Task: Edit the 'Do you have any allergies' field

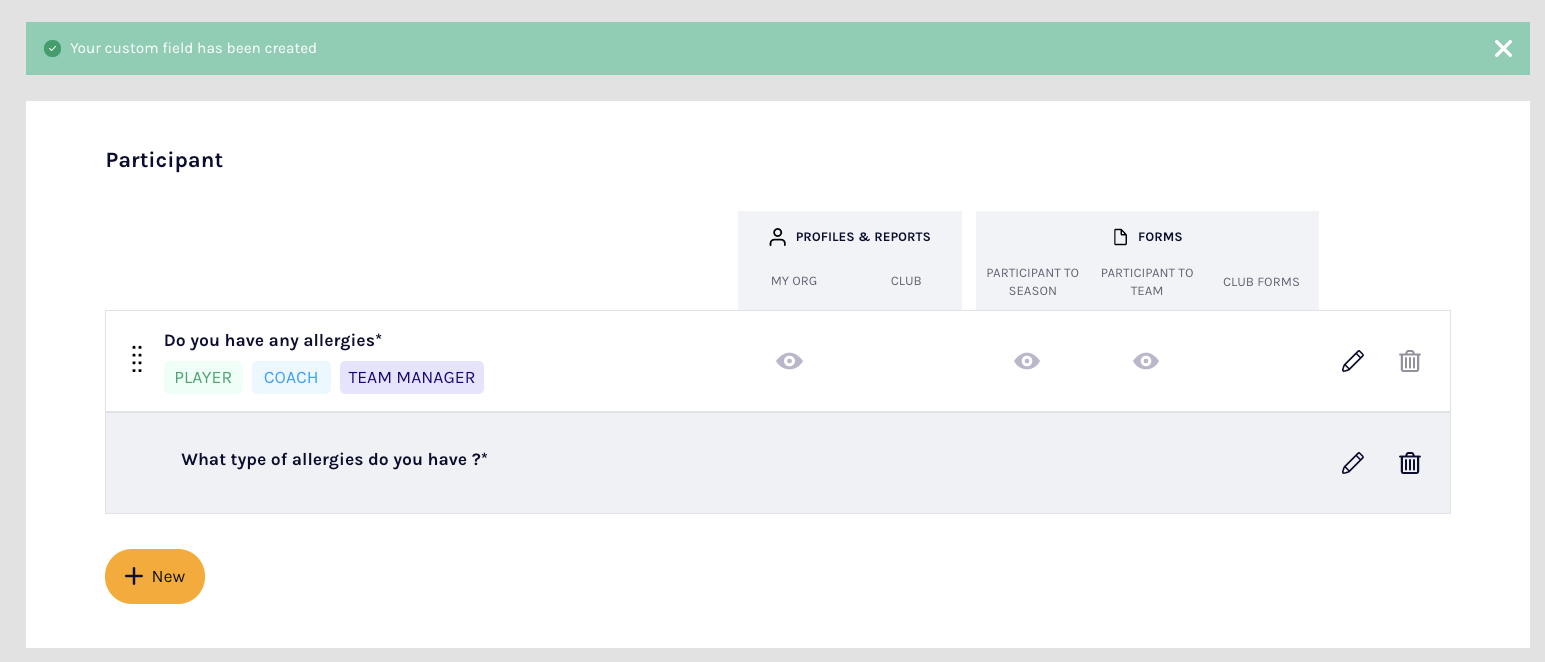Action: [1352, 361]
